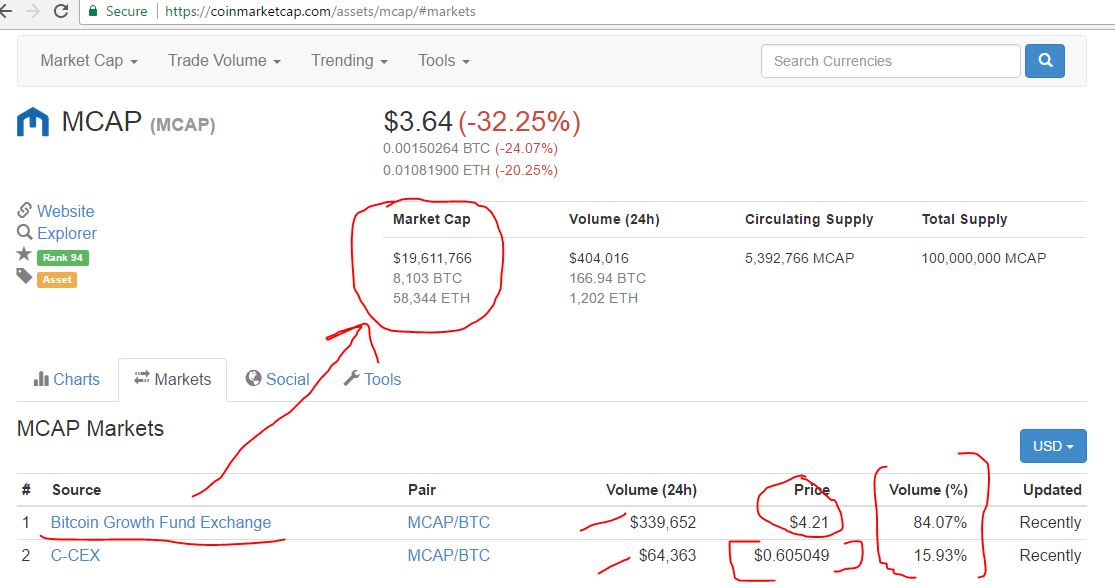The width and height of the screenshot is (1115, 588).
Task: Click the magnifier icon beside Explorer
Action: (x=25, y=232)
